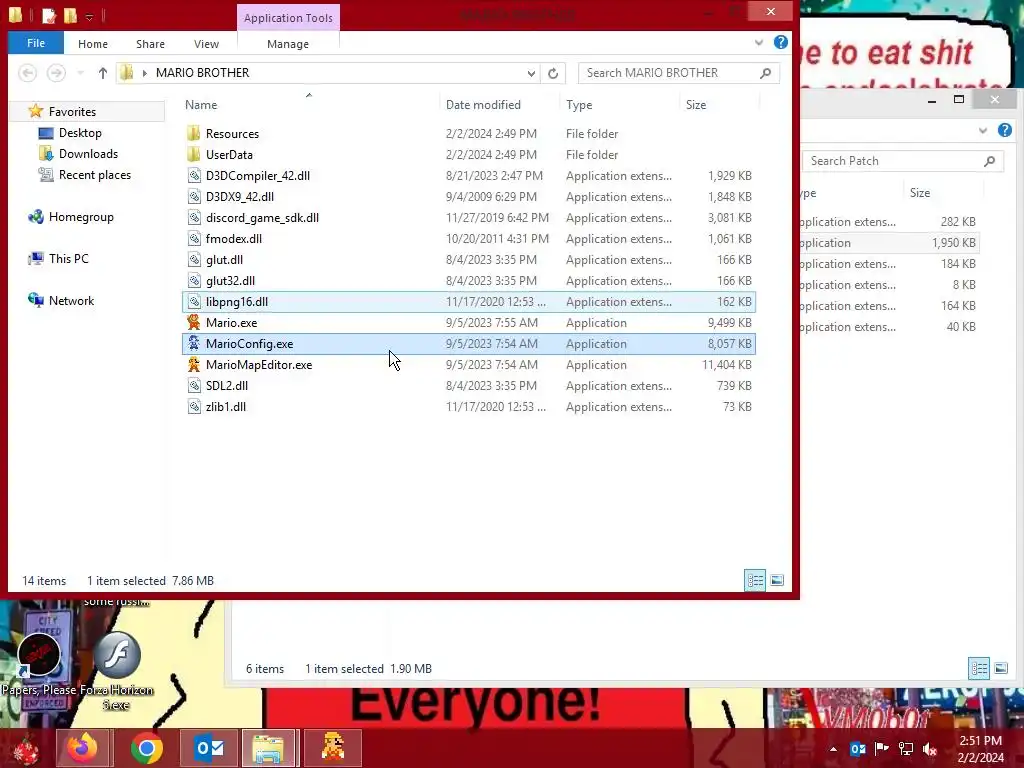Select the 1,950 KB application row in Patch window
This screenshot has width=1024, height=768.
tap(889, 243)
